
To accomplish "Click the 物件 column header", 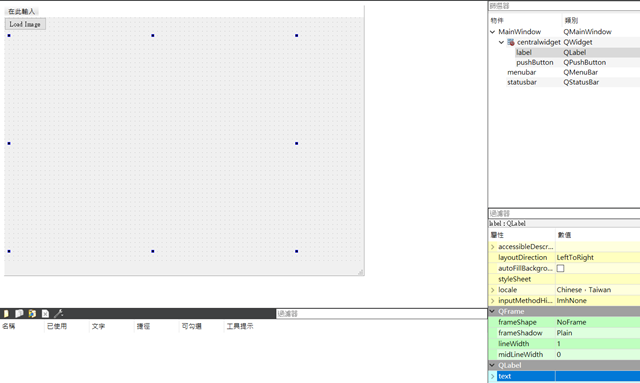I will (497, 20).
